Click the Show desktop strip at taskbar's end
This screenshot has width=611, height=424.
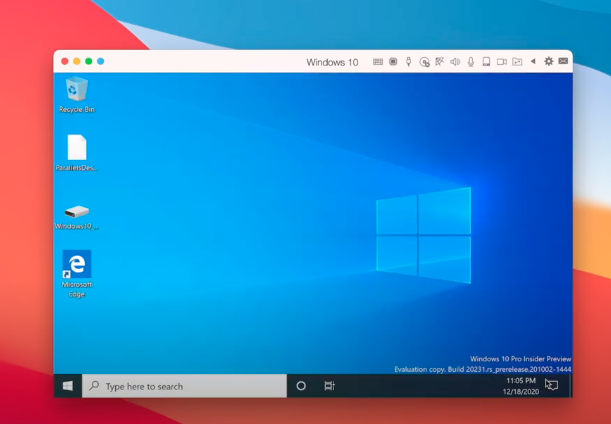(570, 386)
